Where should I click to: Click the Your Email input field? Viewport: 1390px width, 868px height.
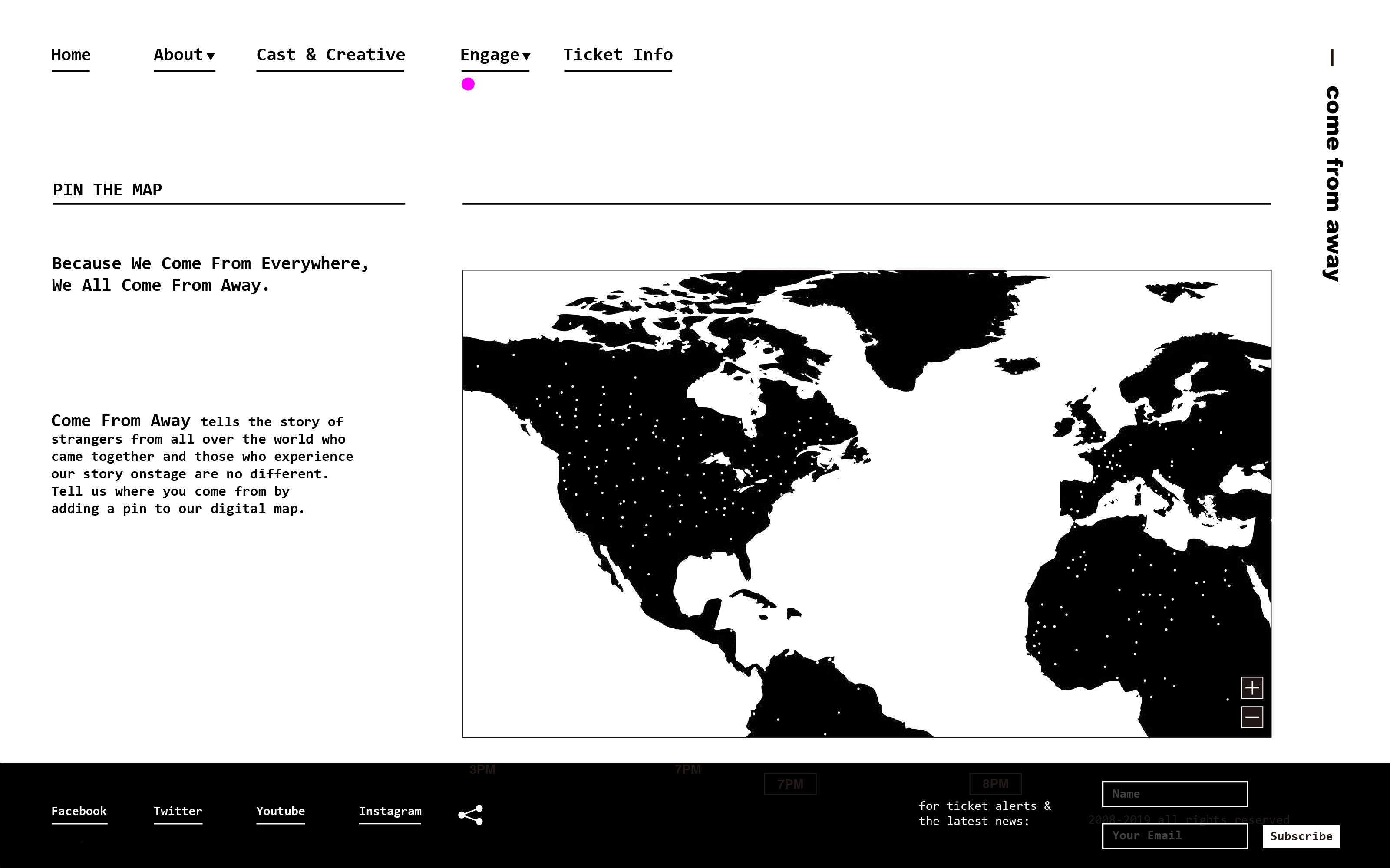1175,836
